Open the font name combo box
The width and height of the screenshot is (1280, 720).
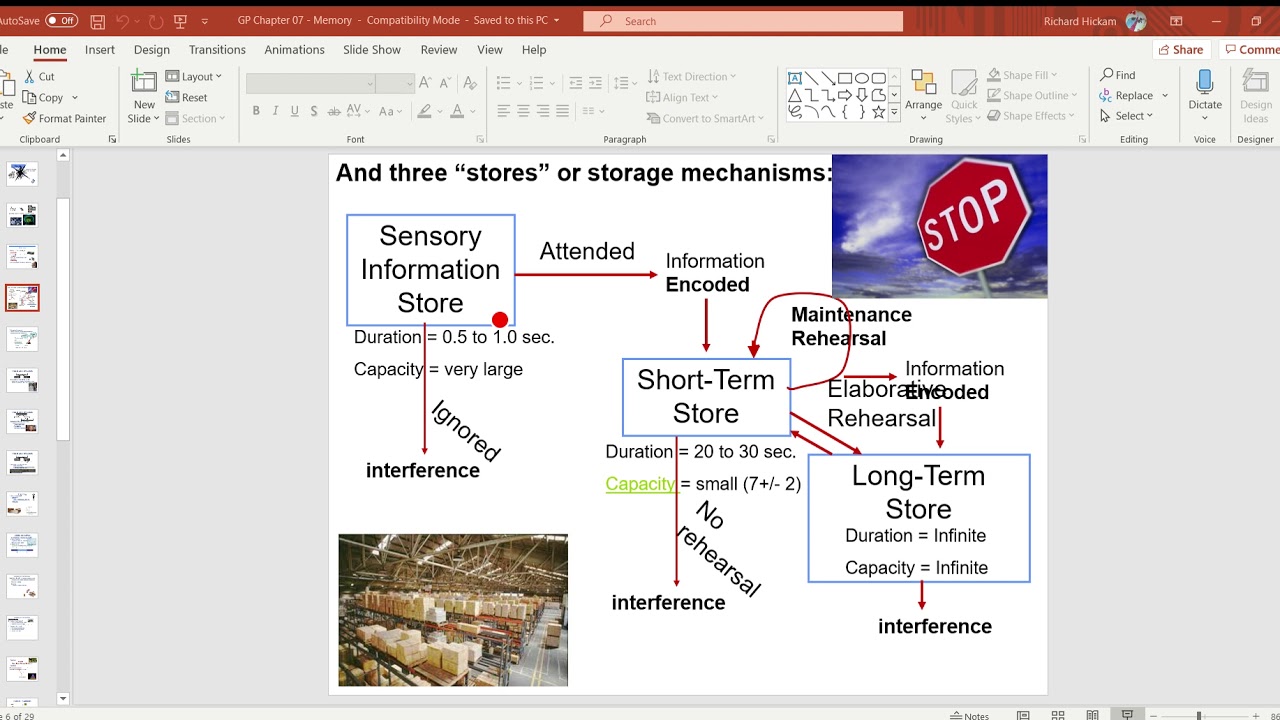(x=311, y=84)
